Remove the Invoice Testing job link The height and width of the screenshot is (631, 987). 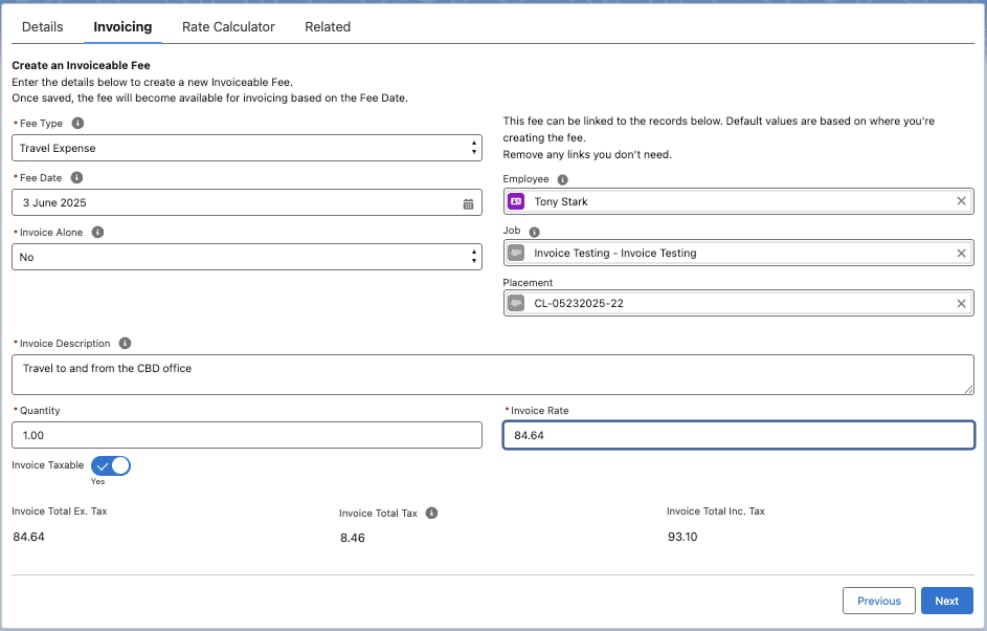pos(961,253)
